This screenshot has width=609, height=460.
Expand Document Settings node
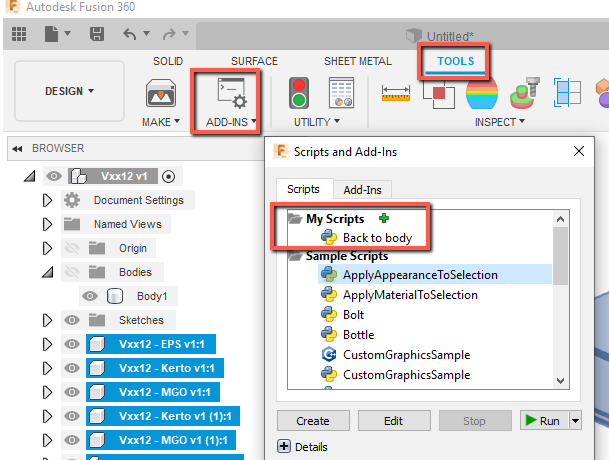coord(47,200)
